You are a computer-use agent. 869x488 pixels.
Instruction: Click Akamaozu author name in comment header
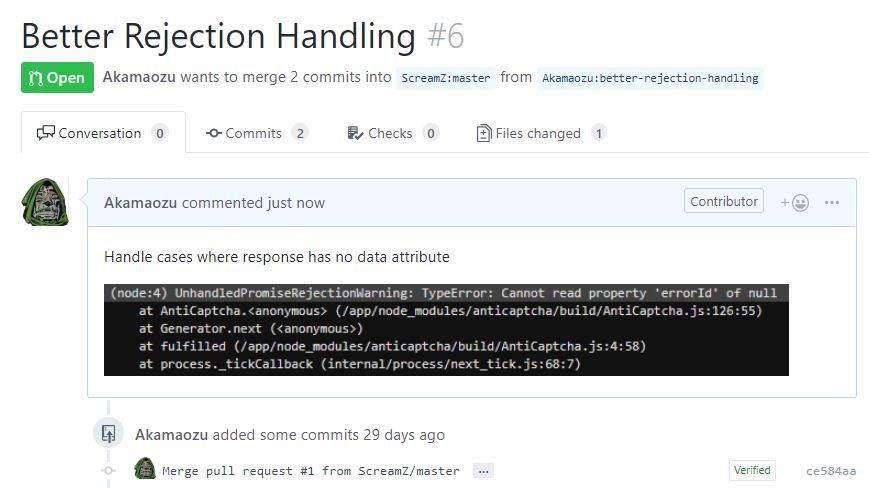click(140, 203)
